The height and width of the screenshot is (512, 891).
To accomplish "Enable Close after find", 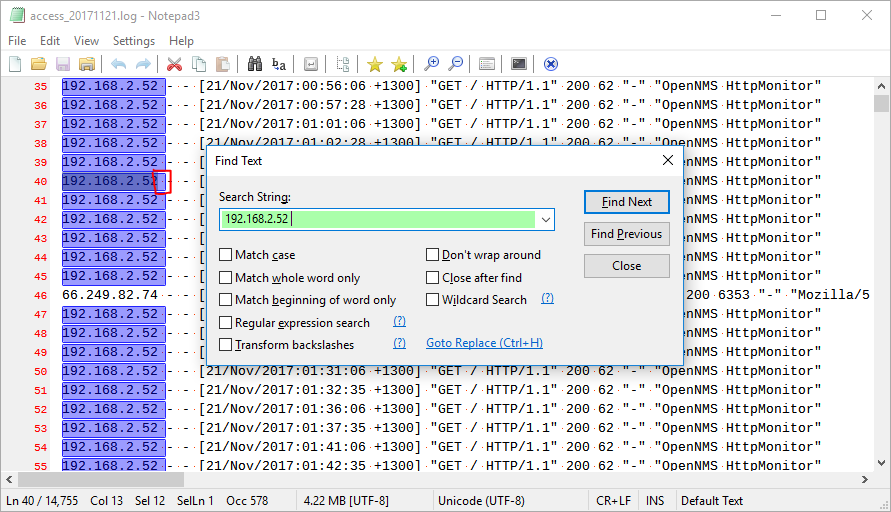I will (x=432, y=277).
